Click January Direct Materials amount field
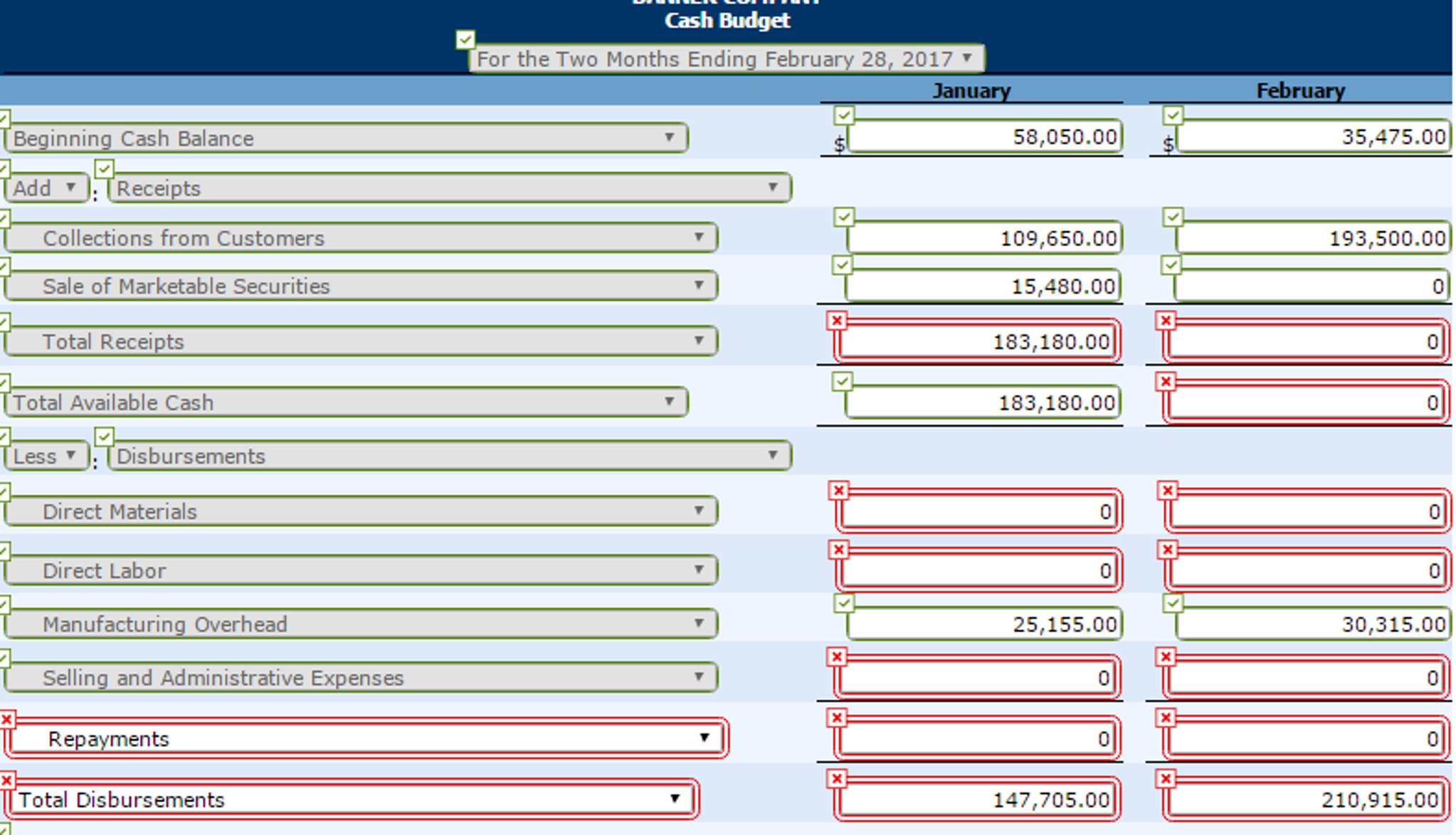 click(x=978, y=511)
